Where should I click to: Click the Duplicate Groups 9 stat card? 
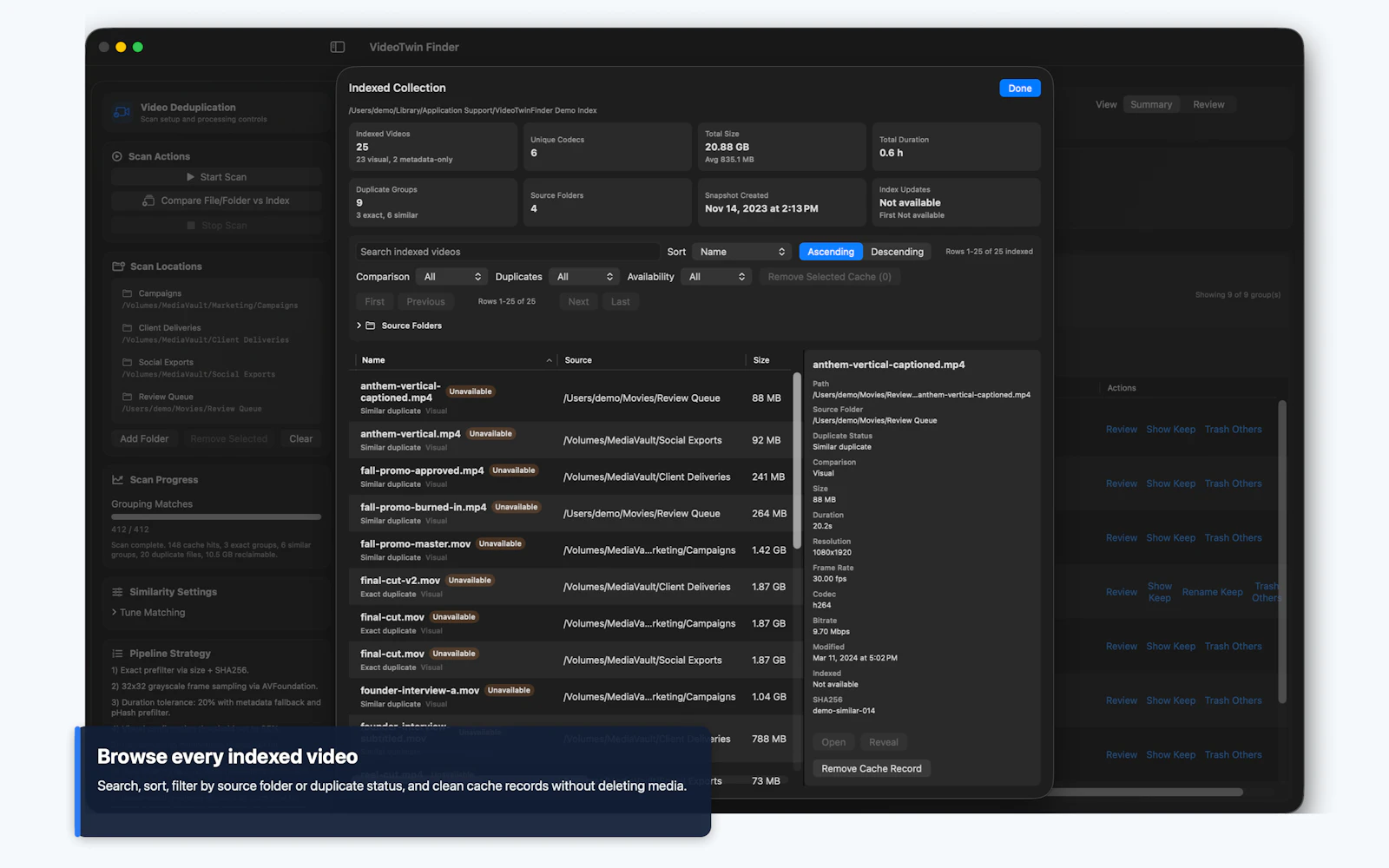tap(433, 202)
